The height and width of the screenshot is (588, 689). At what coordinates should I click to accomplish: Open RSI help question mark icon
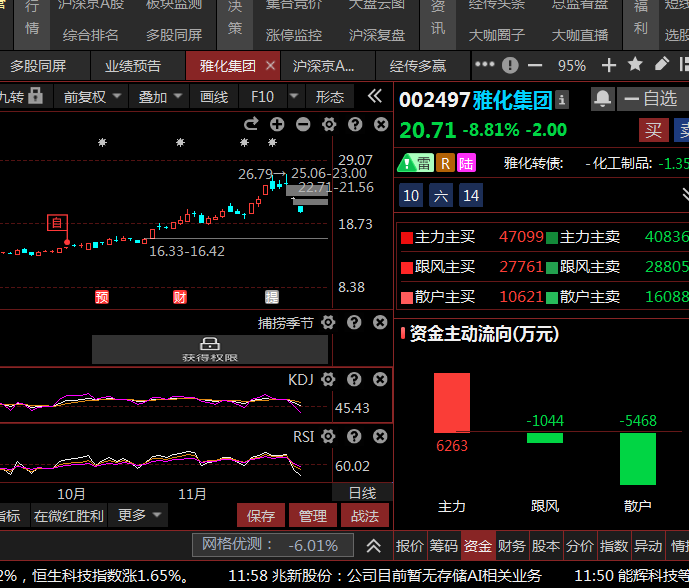point(354,436)
